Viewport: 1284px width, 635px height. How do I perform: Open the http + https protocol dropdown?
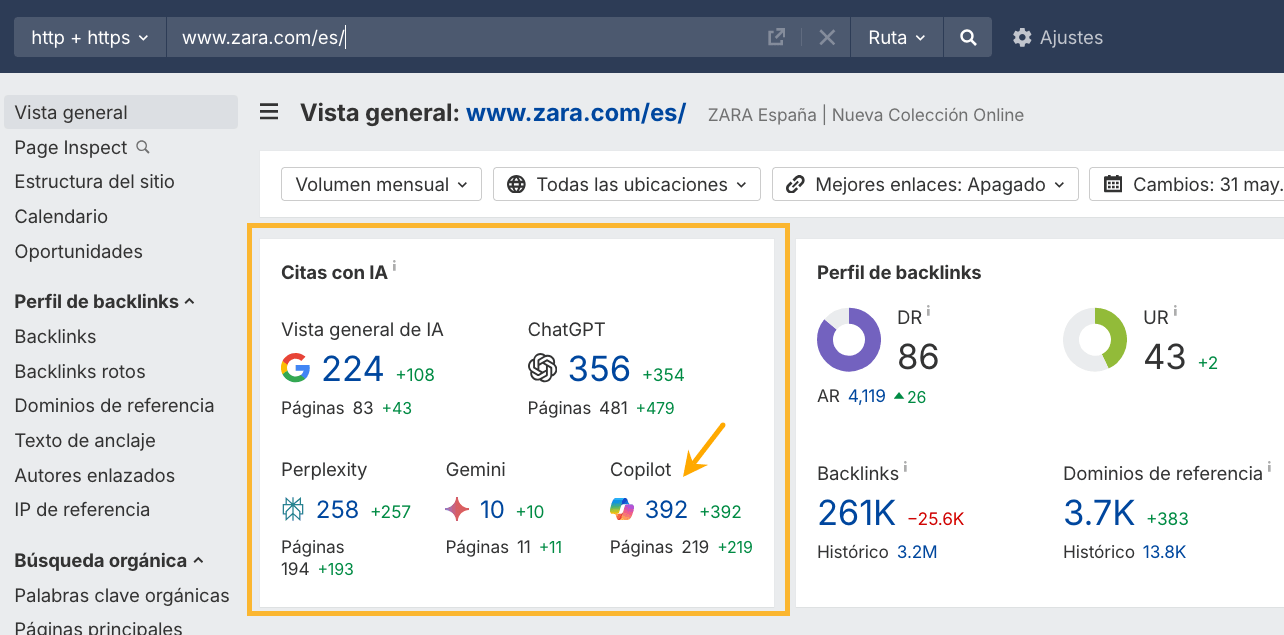(x=90, y=37)
